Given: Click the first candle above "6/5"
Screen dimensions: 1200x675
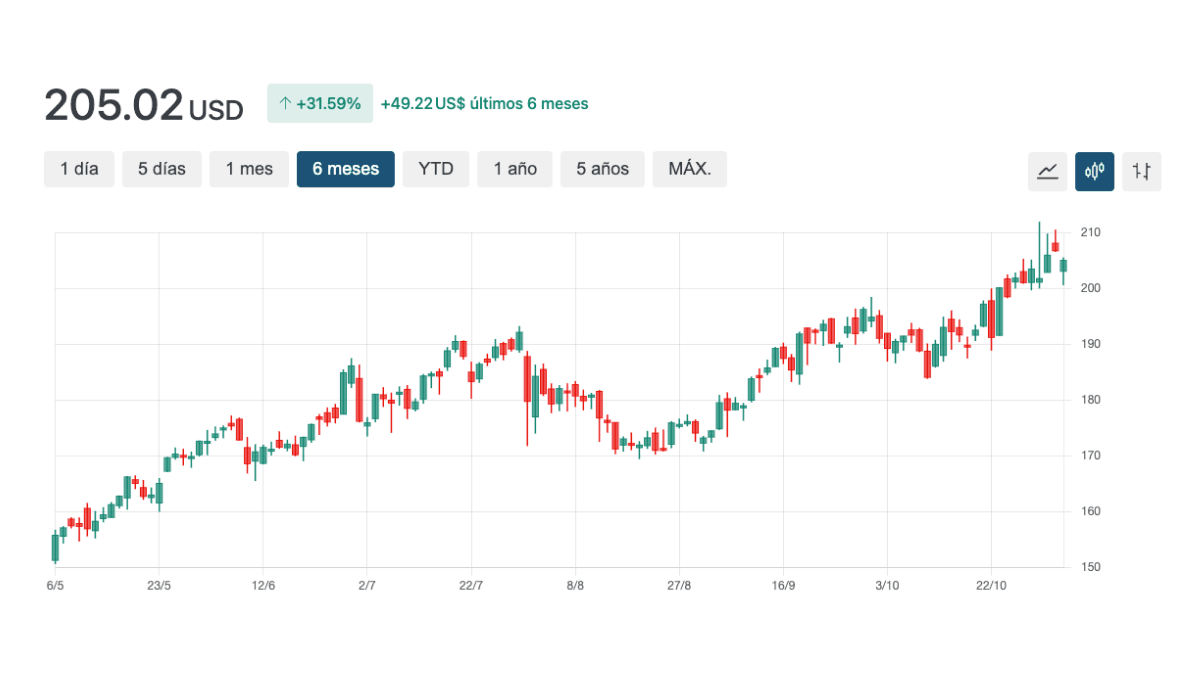Looking at the screenshot, I should tap(55, 546).
